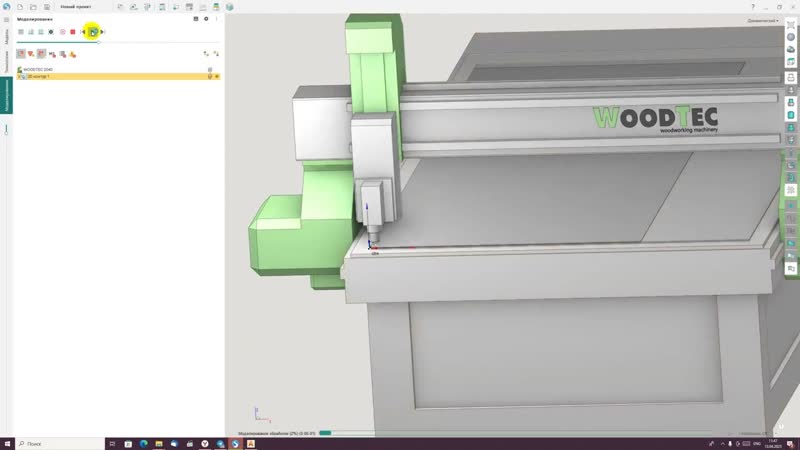
Task: Switch to the Технология sidebar tab
Action: 6,62
